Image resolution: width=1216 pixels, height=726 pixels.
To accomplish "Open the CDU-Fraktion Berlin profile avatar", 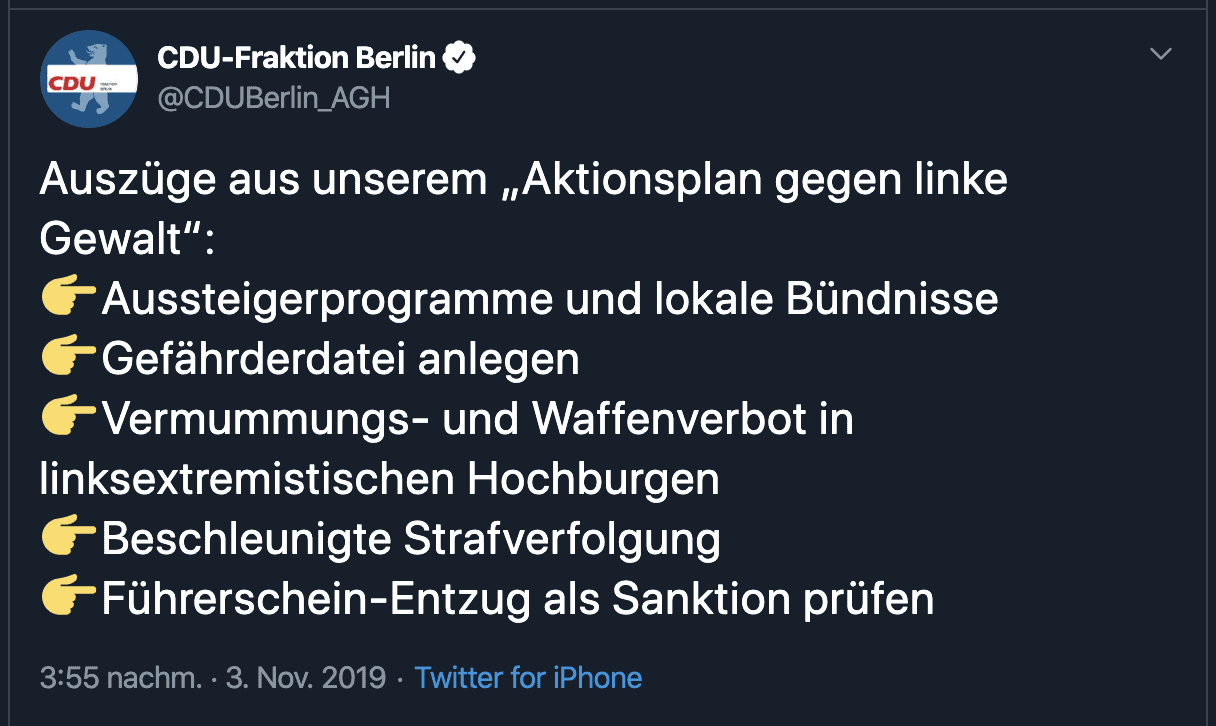I will pyautogui.click(x=89, y=79).
